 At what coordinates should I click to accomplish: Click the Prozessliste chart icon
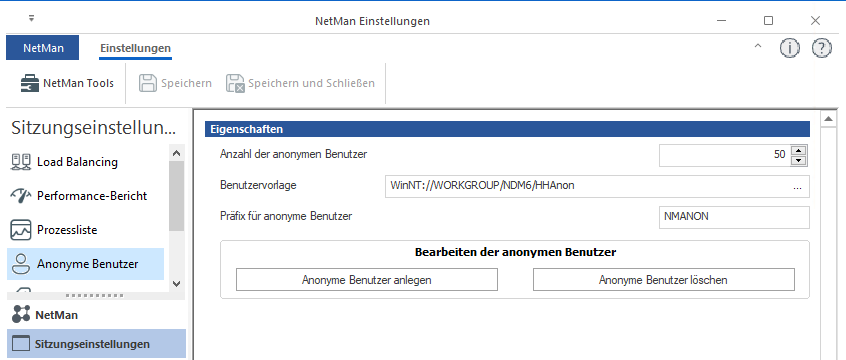coord(21,230)
